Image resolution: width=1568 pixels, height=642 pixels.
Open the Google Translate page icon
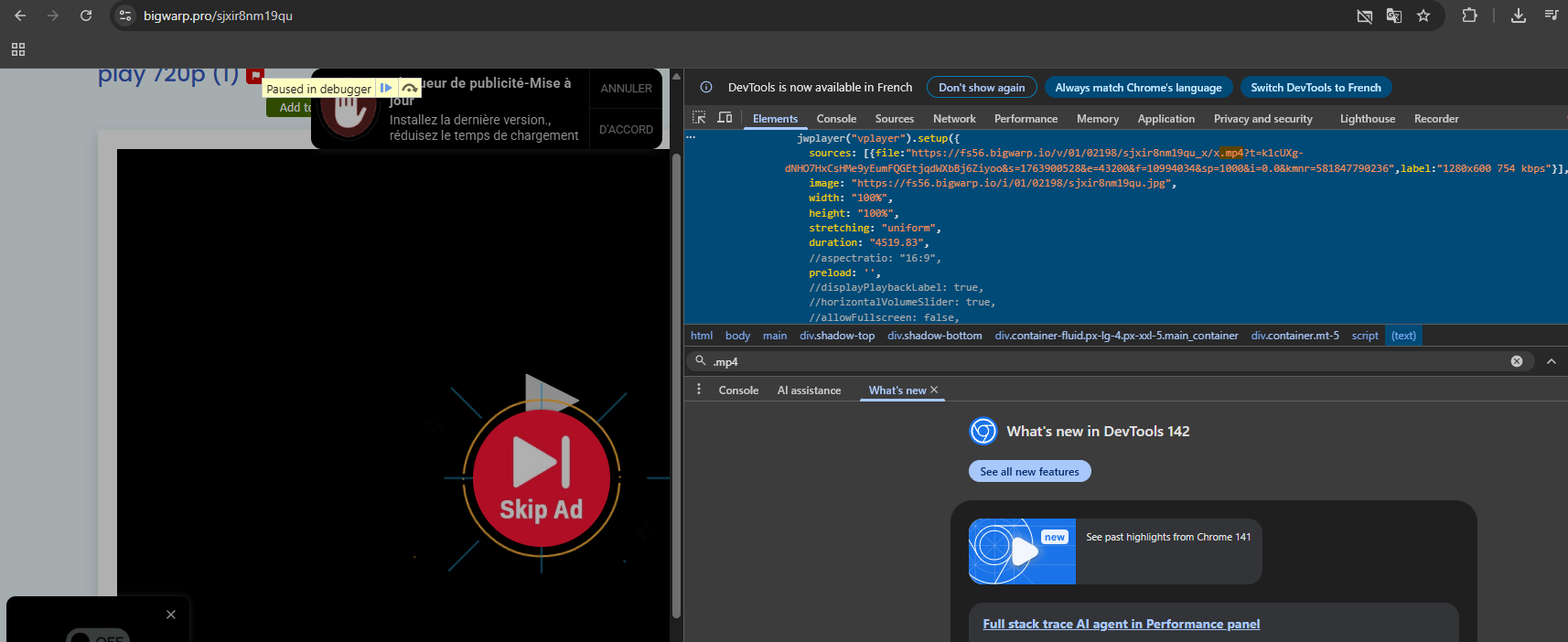tap(1394, 16)
